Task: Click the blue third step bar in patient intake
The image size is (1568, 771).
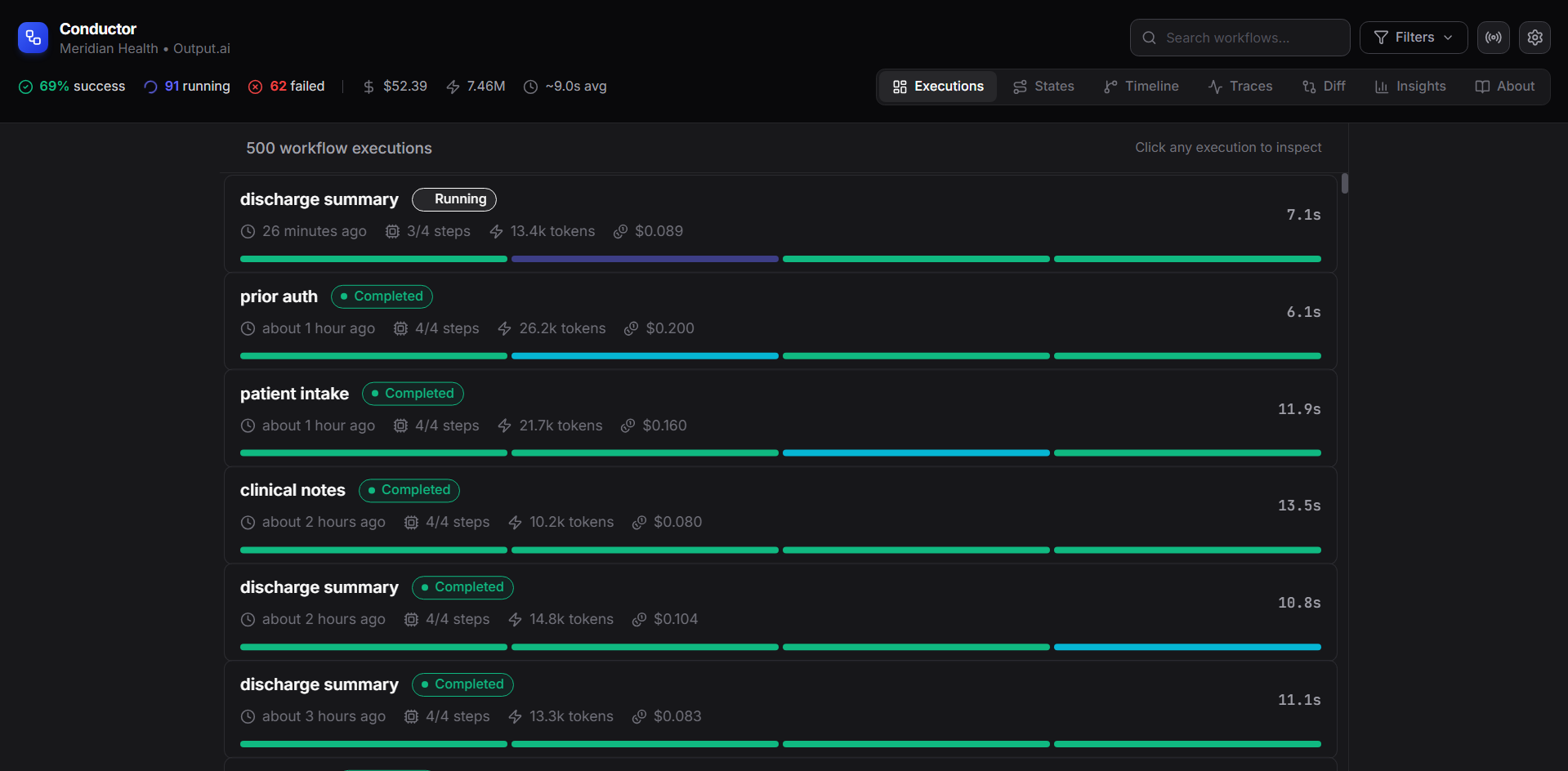Action: [916, 452]
